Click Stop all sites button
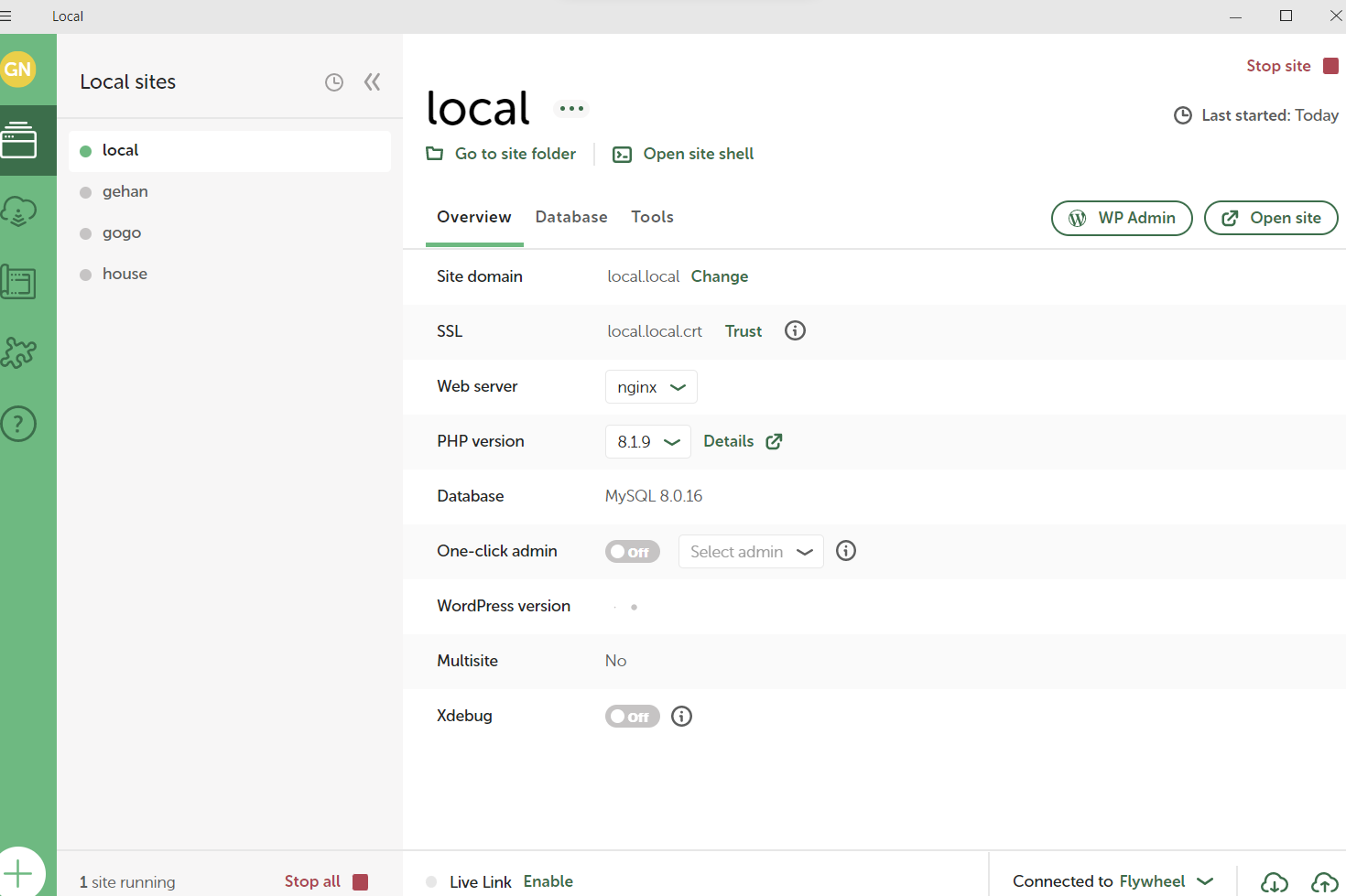Viewport: 1346px width, 896px height. click(x=326, y=881)
